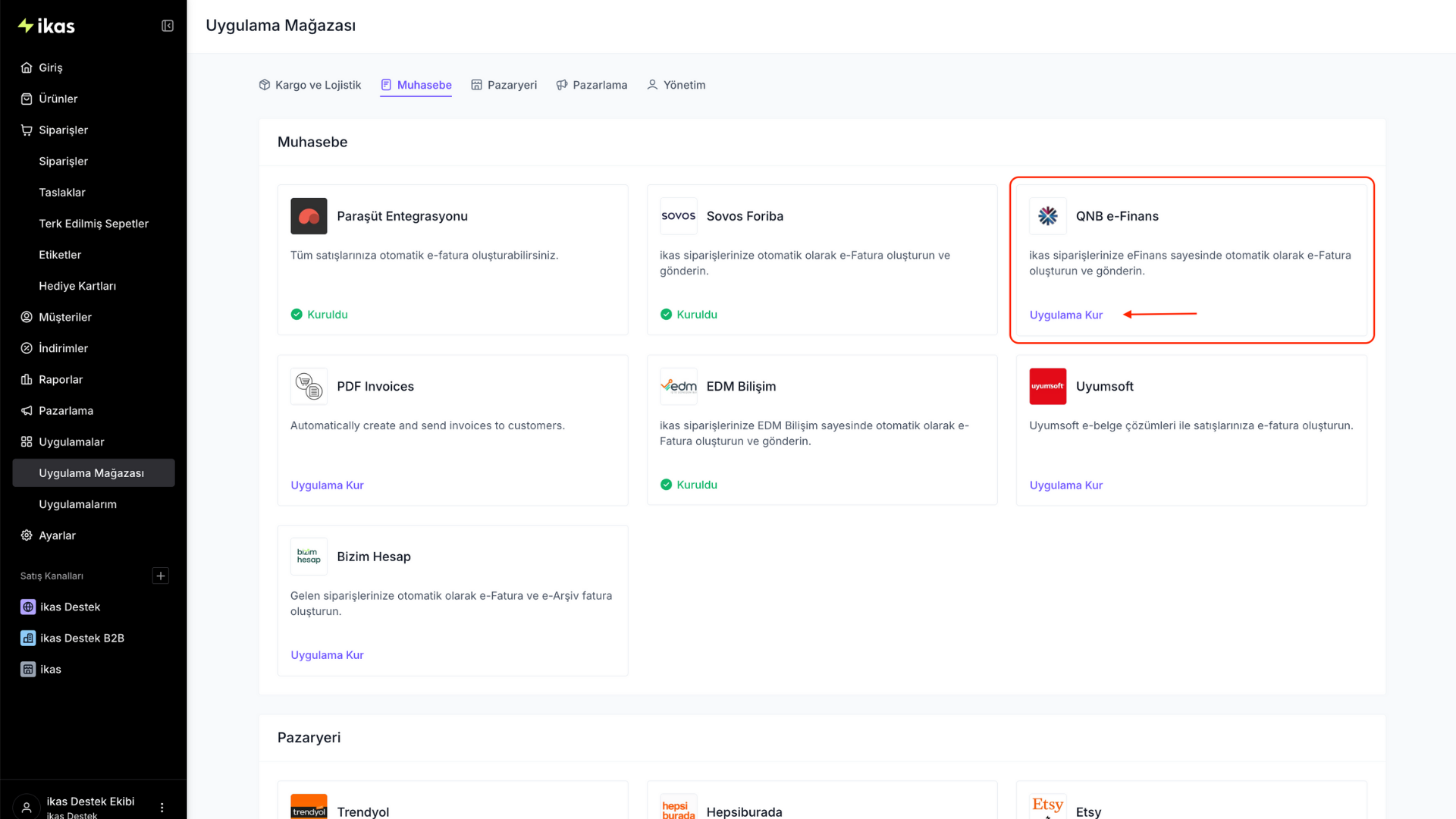Click the user avatar icon at sidebar bottom

[x=27, y=807]
